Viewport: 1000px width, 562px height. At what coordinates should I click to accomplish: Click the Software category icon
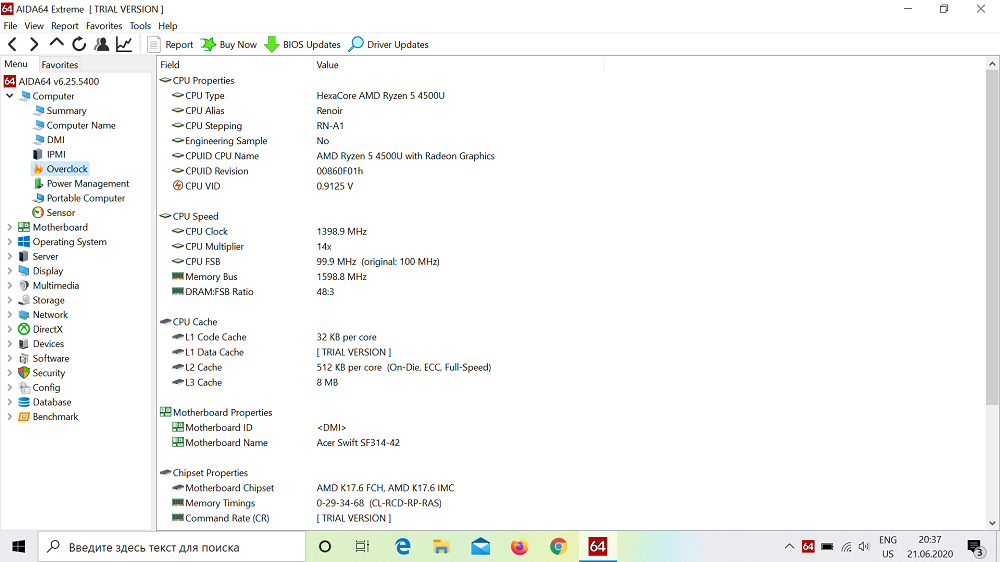(x=24, y=359)
